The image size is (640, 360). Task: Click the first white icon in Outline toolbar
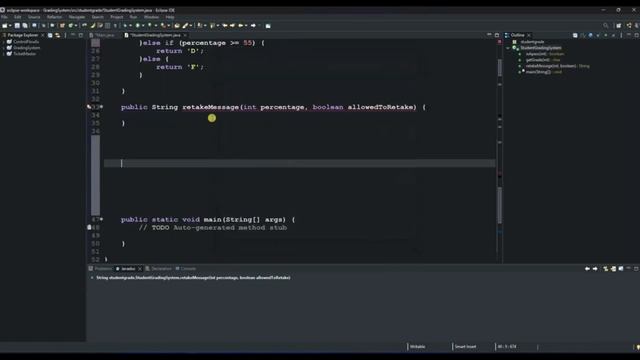[x=575, y=36]
